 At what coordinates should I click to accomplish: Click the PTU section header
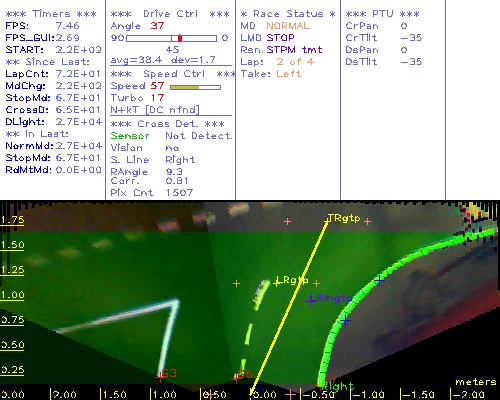(382, 14)
